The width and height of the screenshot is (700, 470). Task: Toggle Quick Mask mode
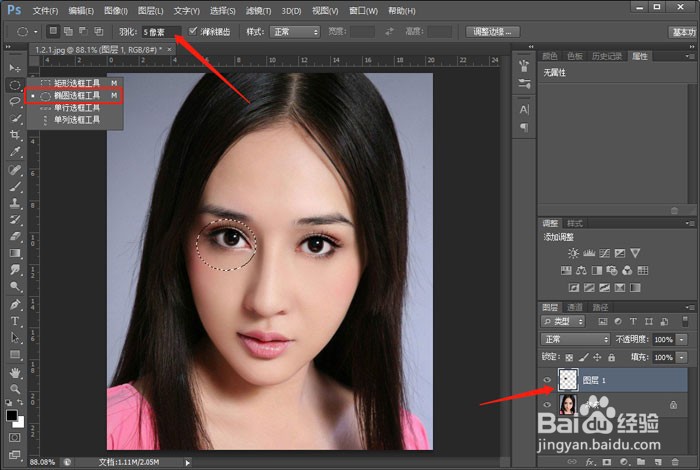coord(15,437)
